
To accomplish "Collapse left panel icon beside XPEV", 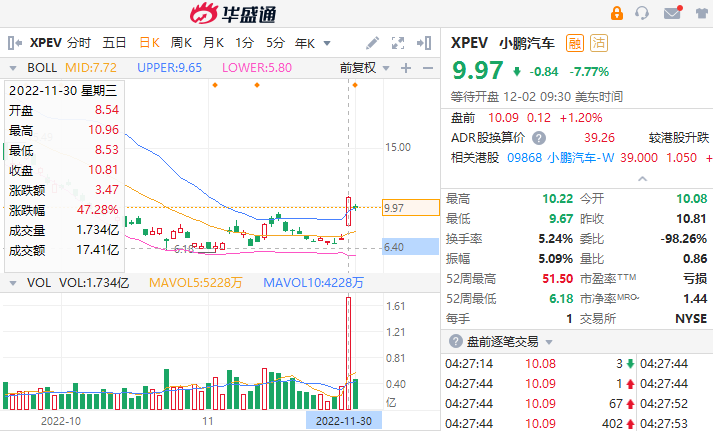I will (x=15, y=43).
